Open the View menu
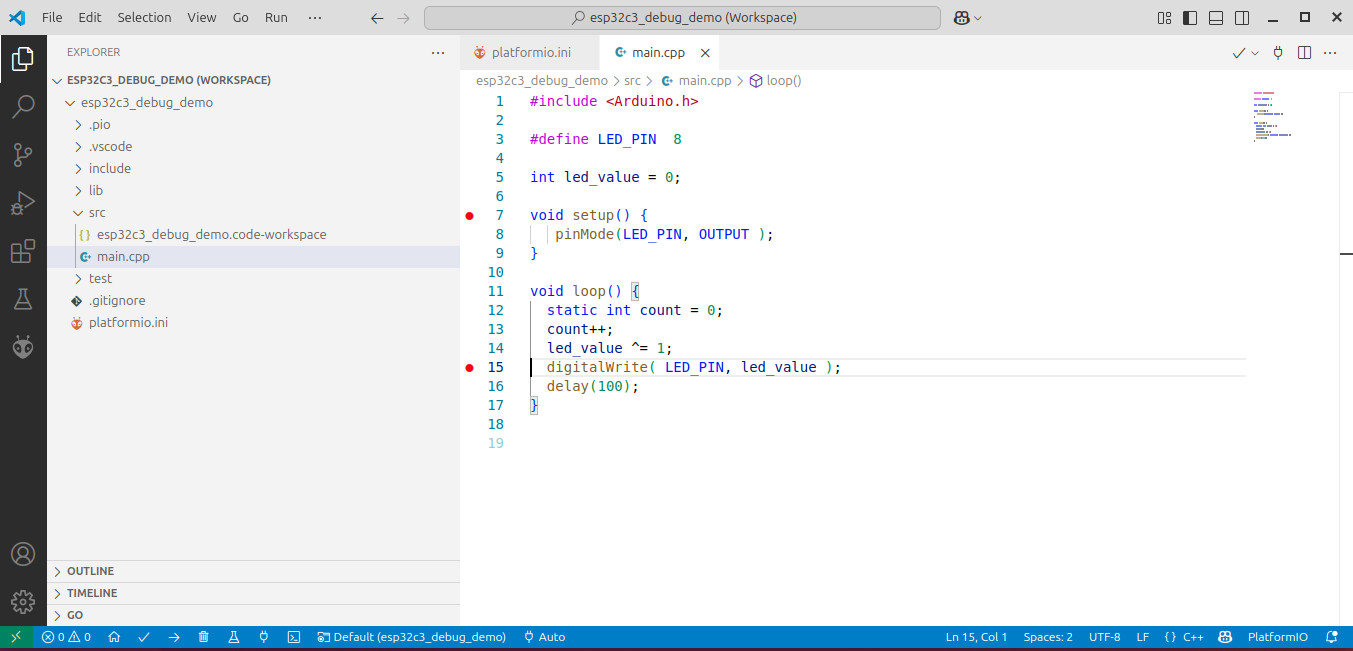 click(201, 18)
